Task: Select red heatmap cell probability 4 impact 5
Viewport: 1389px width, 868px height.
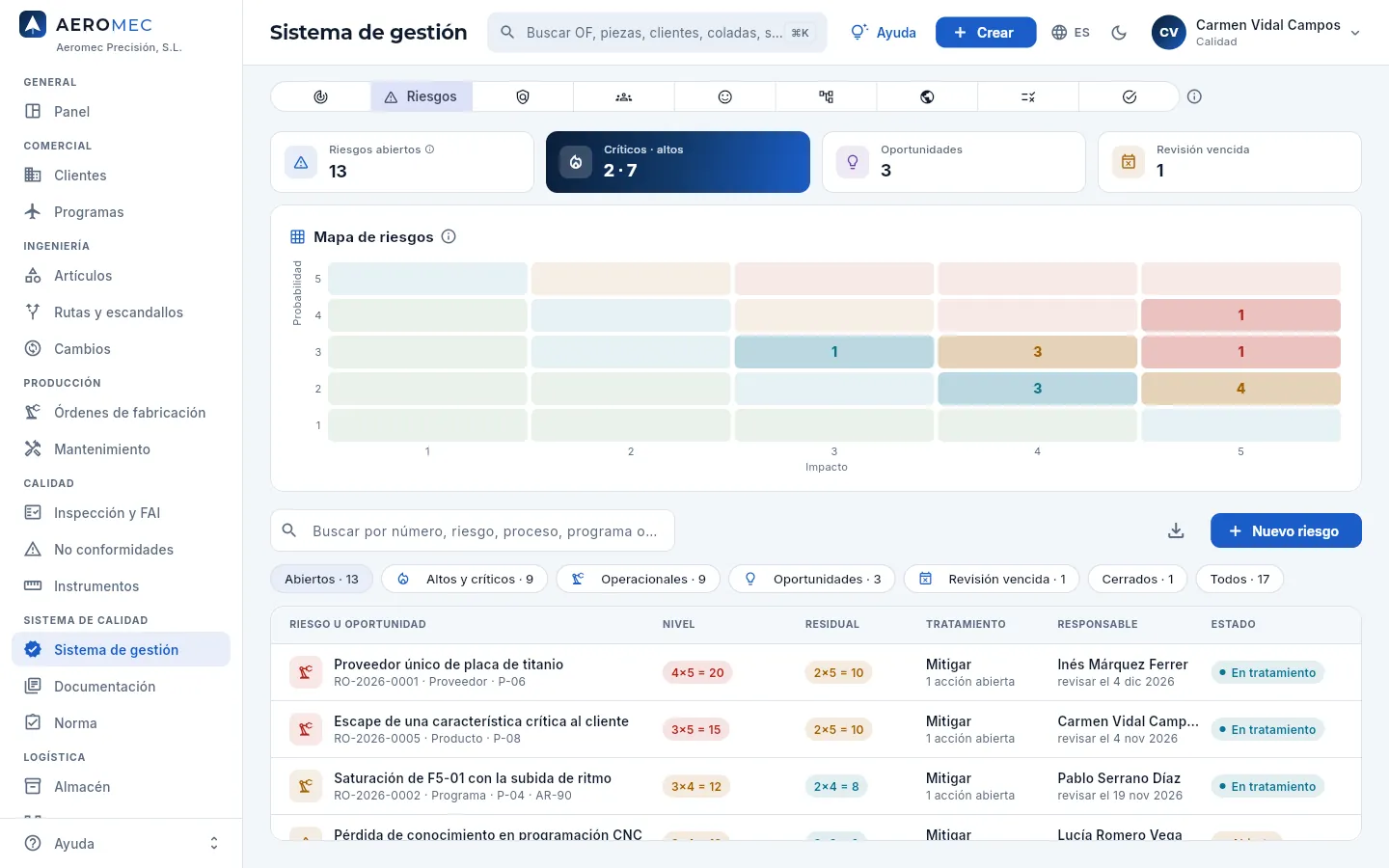Action: click(x=1240, y=315)
